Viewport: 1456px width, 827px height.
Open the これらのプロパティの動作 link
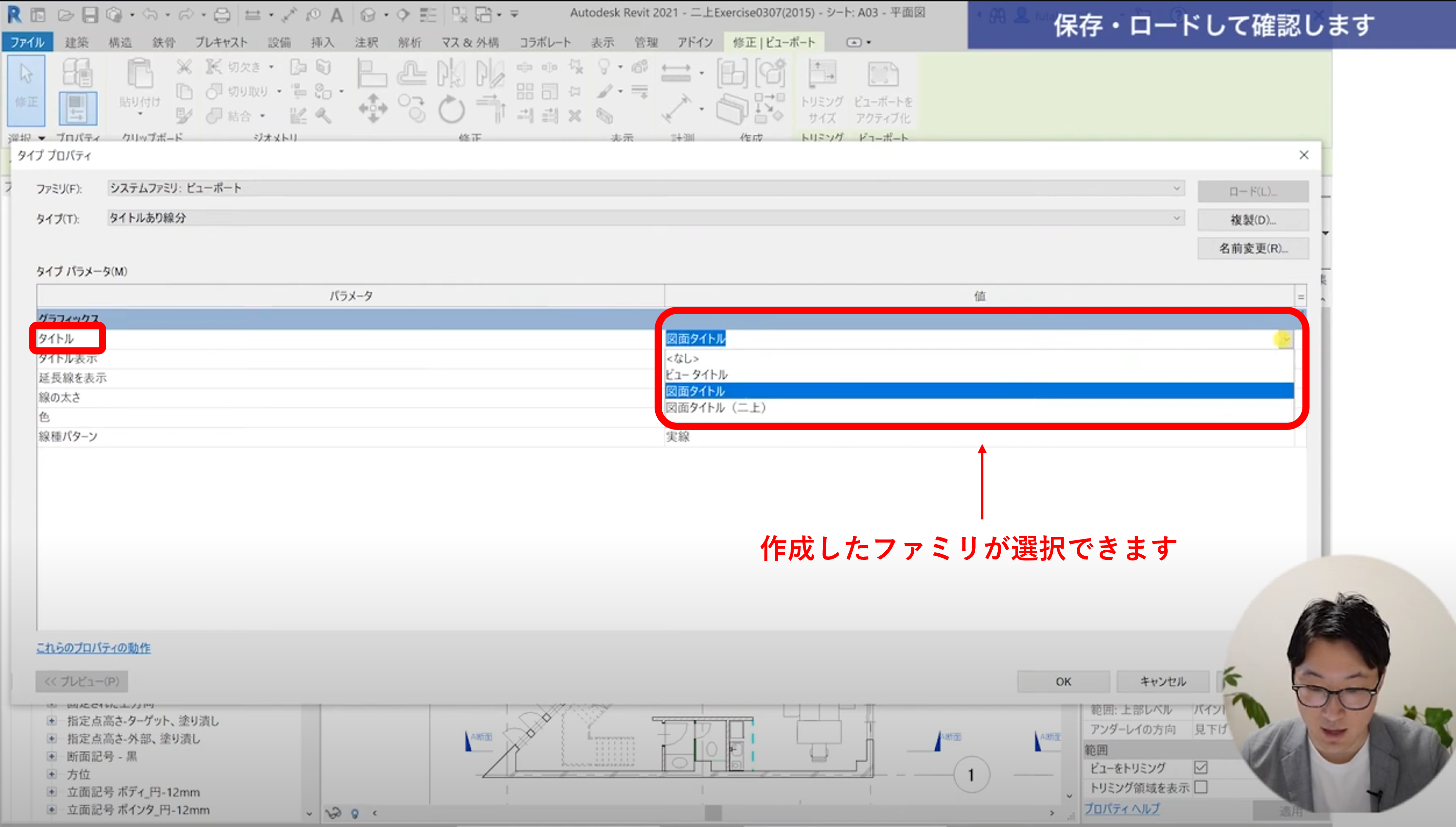[93, 647]
